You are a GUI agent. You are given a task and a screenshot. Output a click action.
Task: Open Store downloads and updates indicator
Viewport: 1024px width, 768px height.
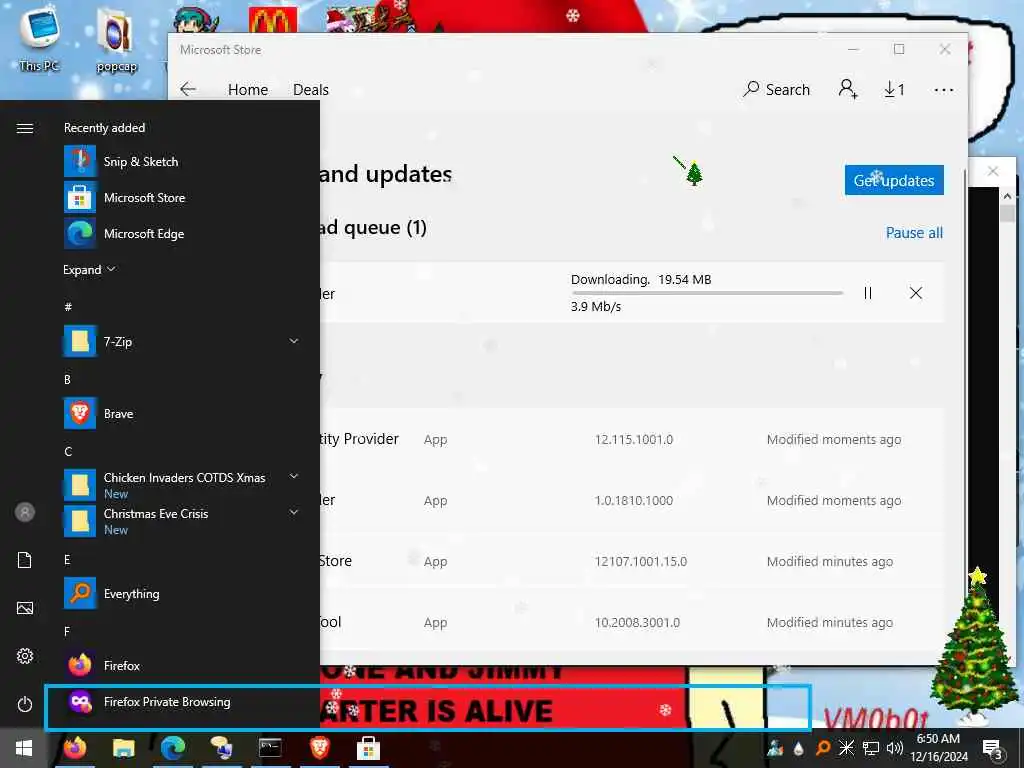894,89
